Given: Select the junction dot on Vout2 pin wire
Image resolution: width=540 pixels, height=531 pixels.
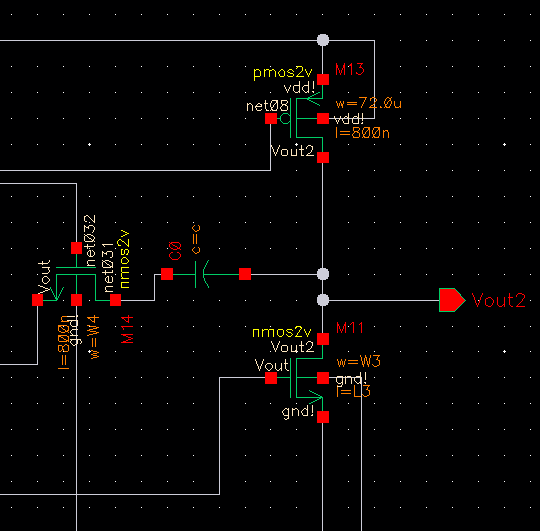Looking at the screenshot, I should pos(323,300).
